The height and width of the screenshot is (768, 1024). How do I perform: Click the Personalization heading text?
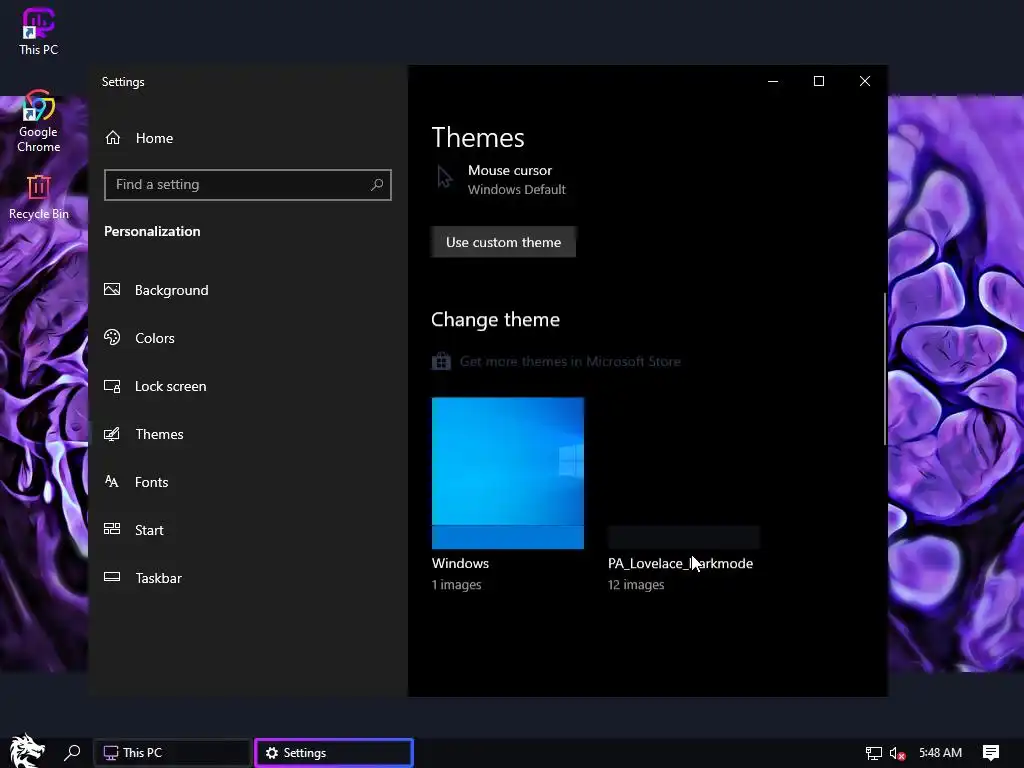point(152,231)
